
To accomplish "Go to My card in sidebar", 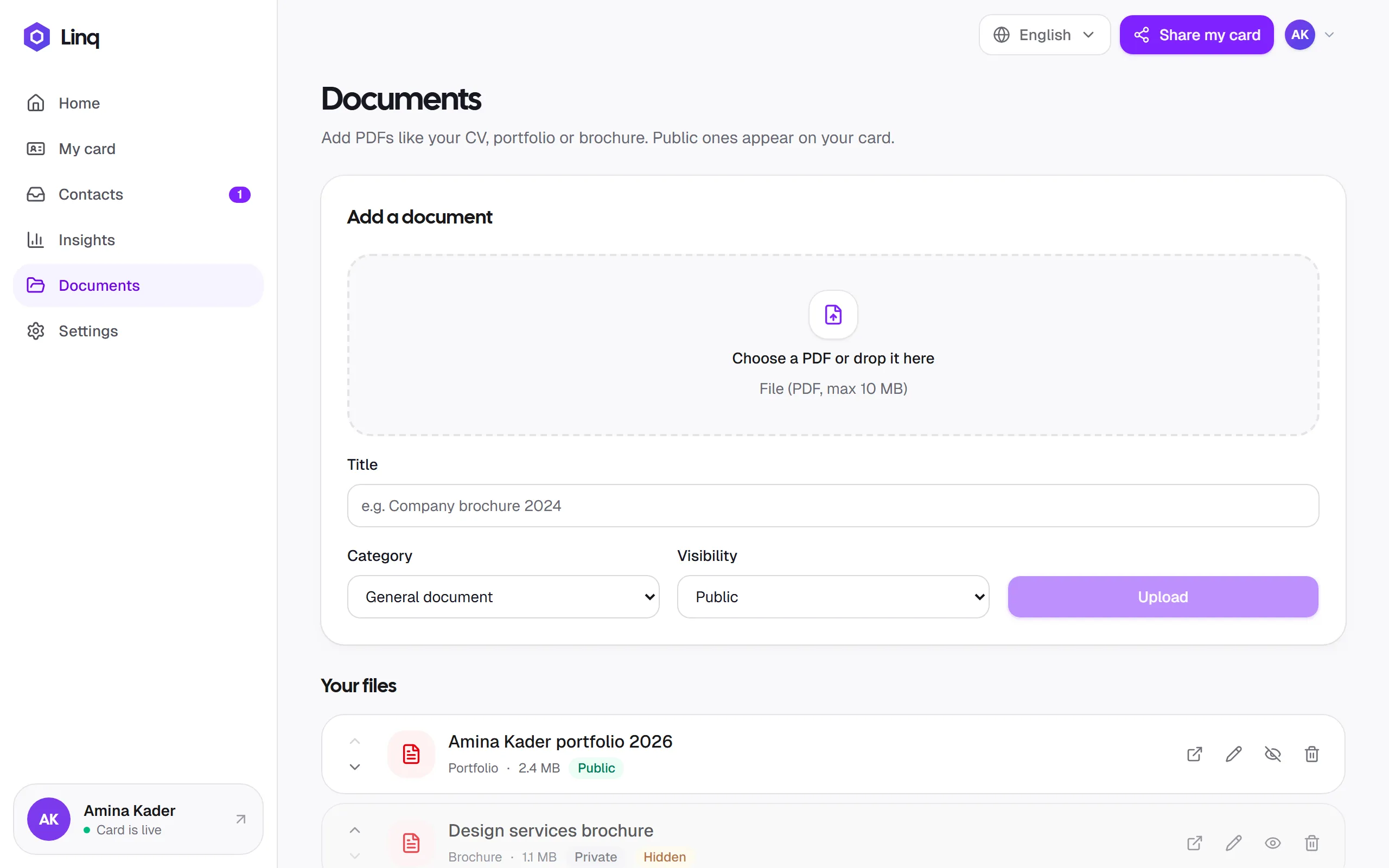I will (x=138, y=149).
